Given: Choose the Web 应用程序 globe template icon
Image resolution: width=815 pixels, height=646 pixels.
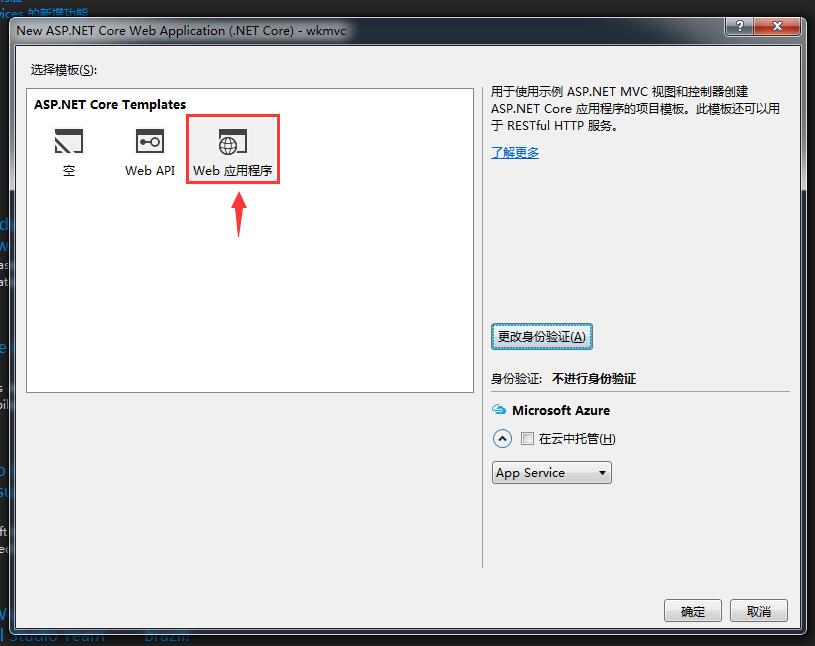Looking at the screenshot, I should [x=232, y=141].
